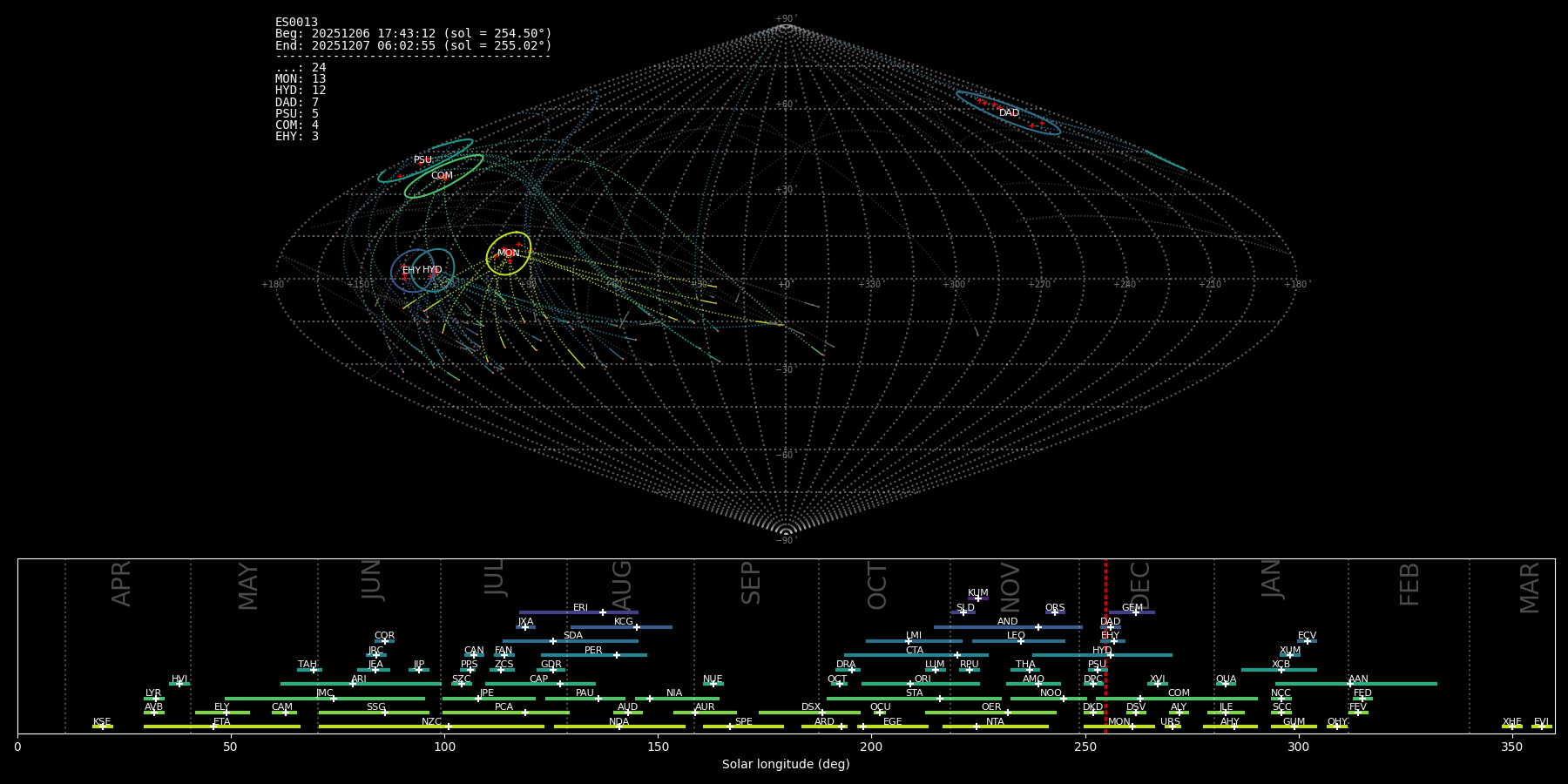1568x784 pixels.
Task: Click the 'Solar longitude (deg)' axis label
Action: (x=785, y=764)
